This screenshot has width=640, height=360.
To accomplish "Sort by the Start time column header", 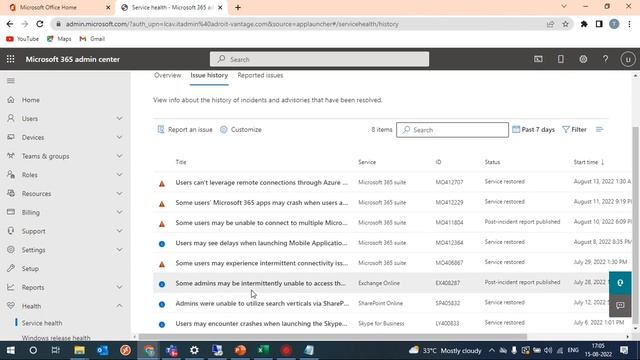I will click(589, 162).
